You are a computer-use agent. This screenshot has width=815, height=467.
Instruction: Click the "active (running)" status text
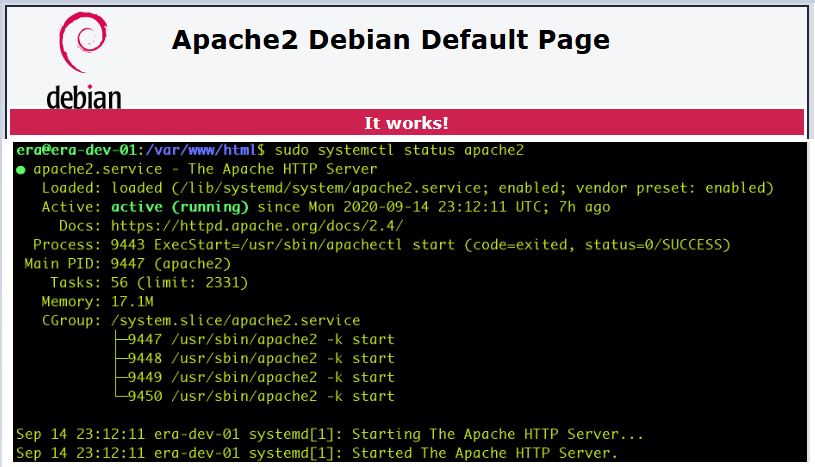point(179,207)
